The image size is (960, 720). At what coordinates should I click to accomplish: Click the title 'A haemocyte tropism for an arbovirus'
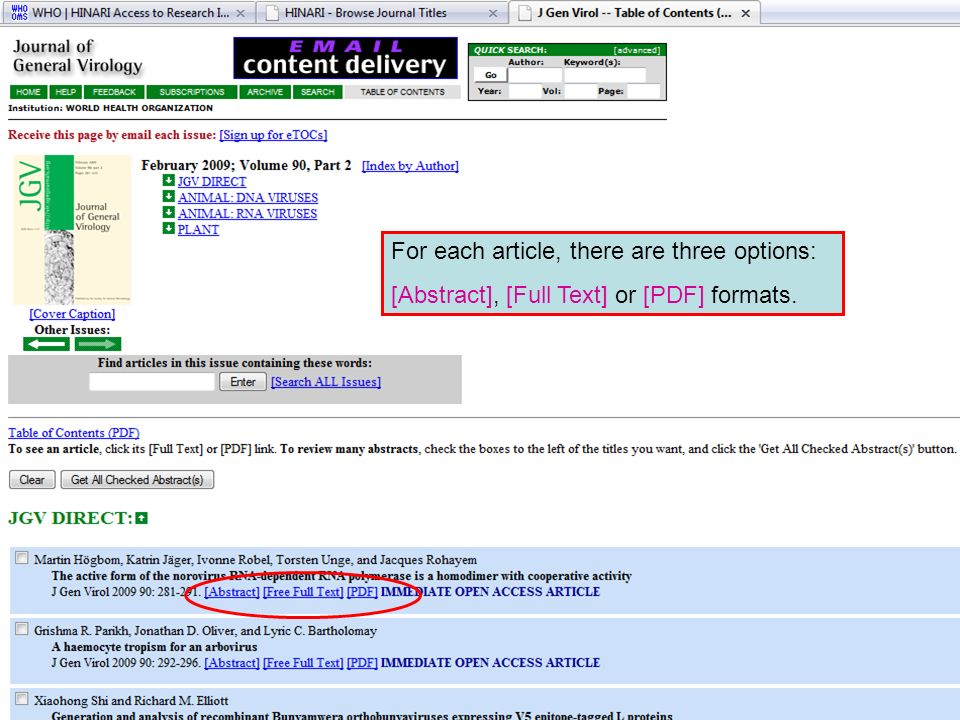154,647
